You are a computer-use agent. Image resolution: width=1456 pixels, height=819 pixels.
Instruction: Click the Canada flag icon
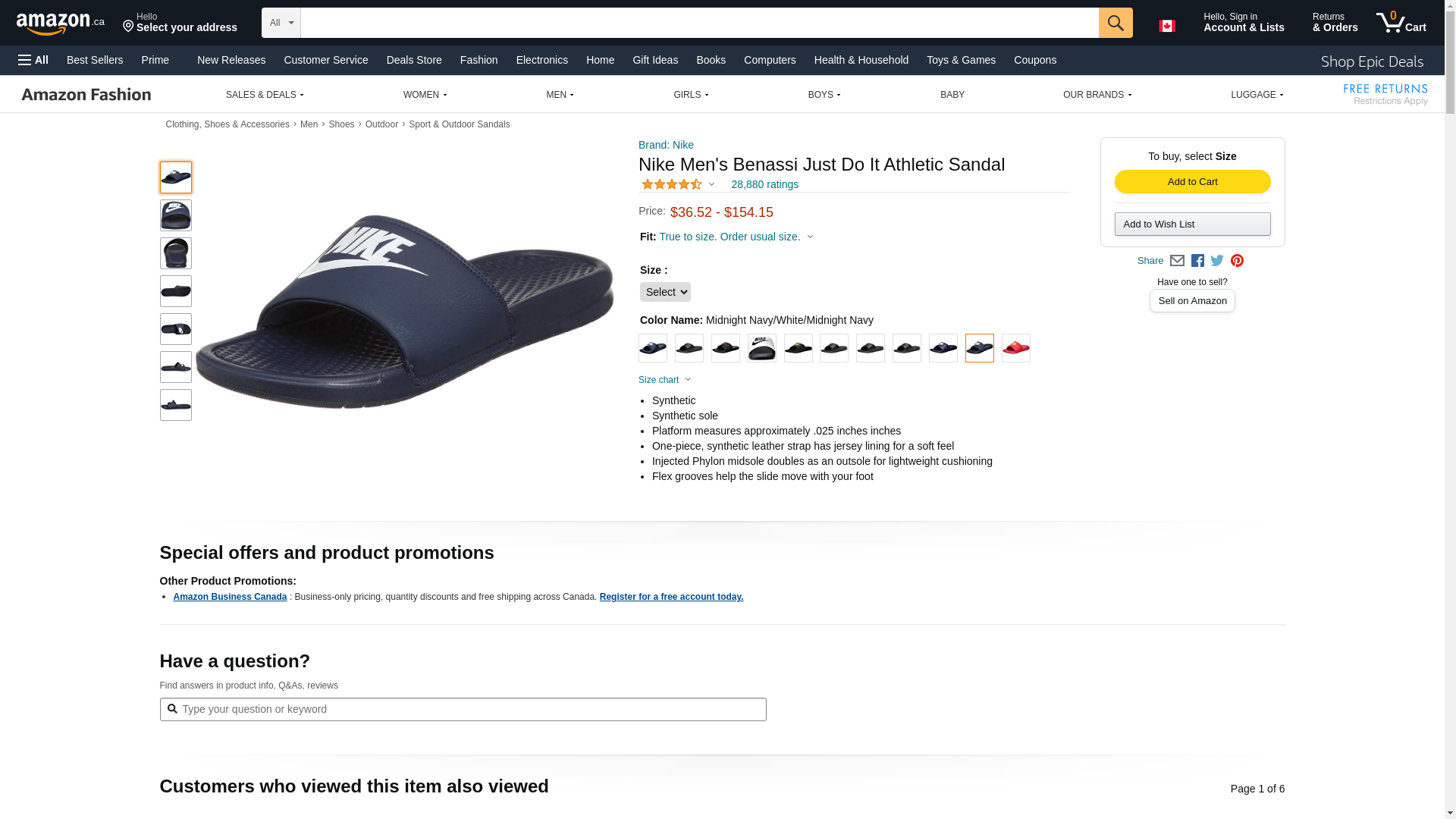(1166, 26)
